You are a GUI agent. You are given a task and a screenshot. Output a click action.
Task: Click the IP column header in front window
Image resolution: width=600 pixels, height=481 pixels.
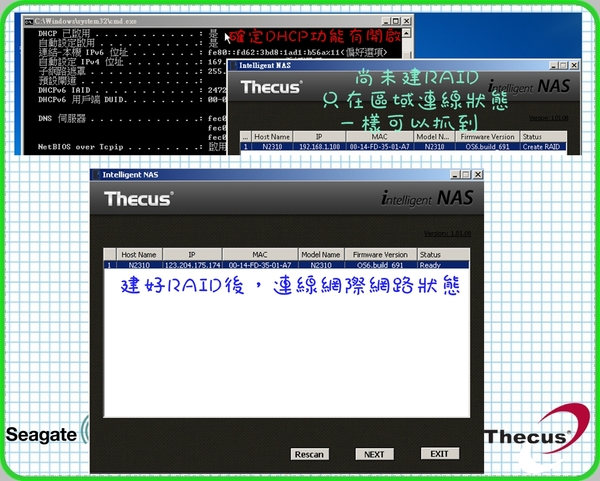point(192,255)
